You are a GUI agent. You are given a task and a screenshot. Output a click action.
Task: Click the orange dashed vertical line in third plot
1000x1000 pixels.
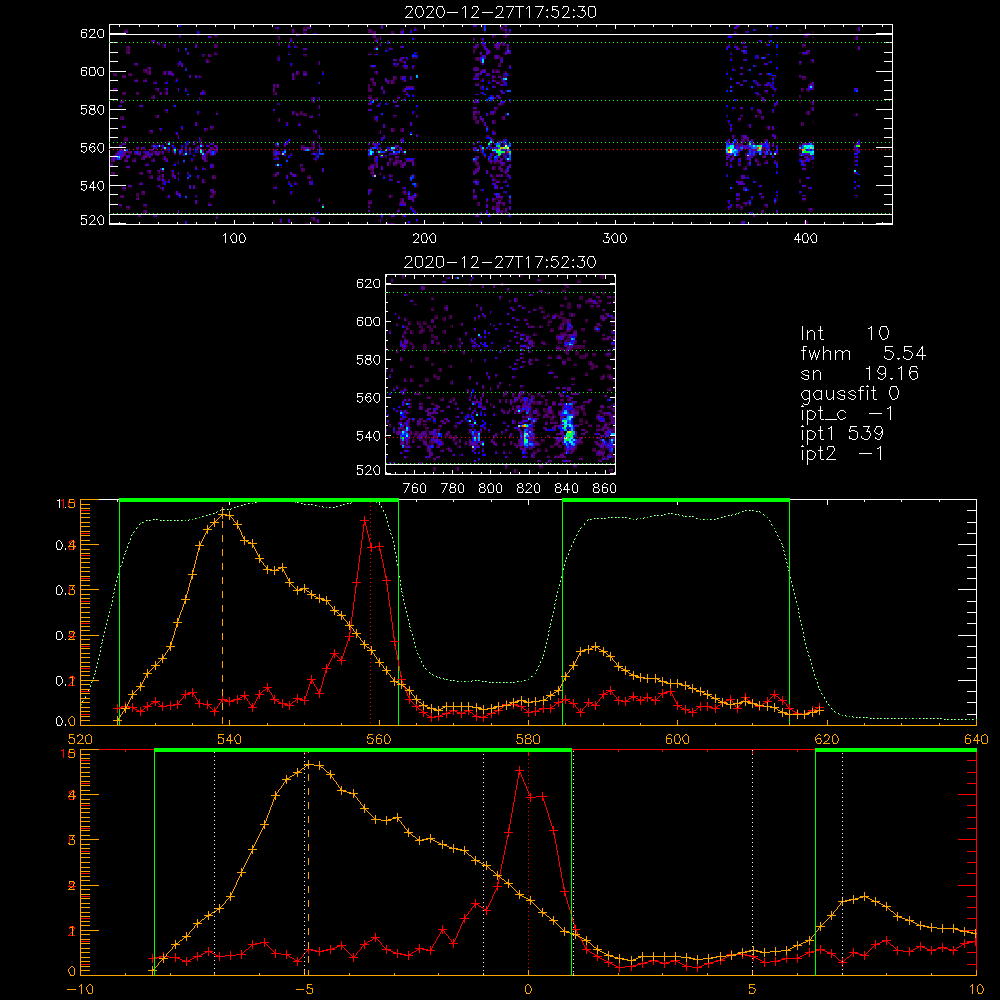(223, 616)
